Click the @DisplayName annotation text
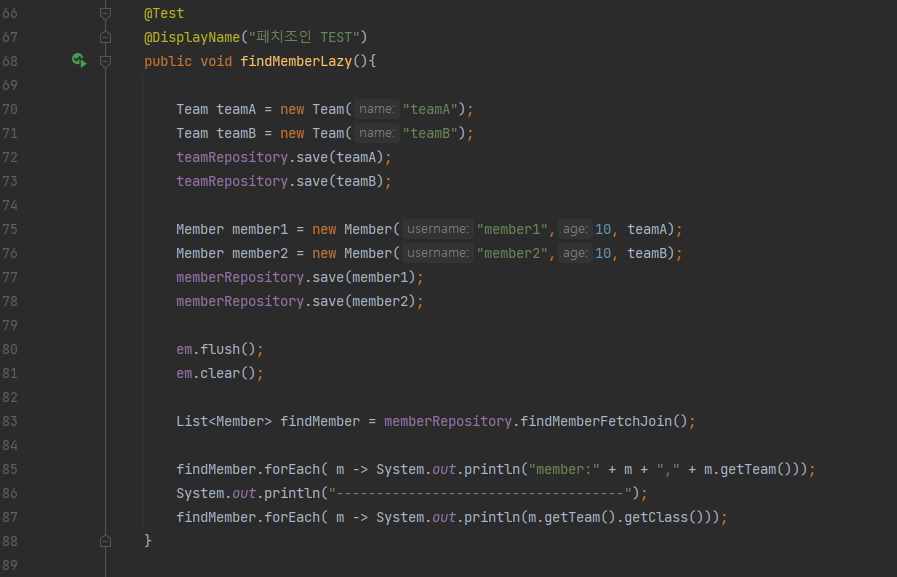Image resolution: width=897 pixels, height=577 pixels. 192,37
